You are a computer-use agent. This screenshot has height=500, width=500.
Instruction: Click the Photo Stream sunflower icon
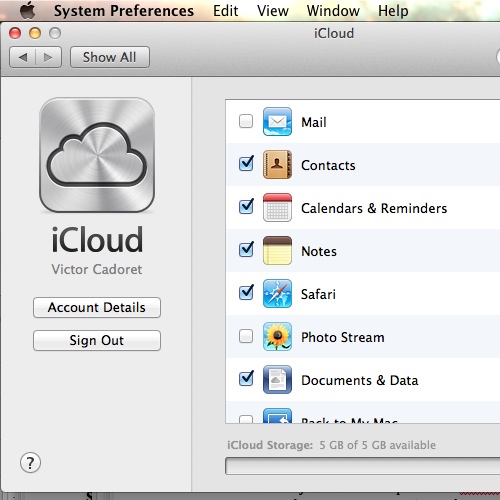point(277,336)
